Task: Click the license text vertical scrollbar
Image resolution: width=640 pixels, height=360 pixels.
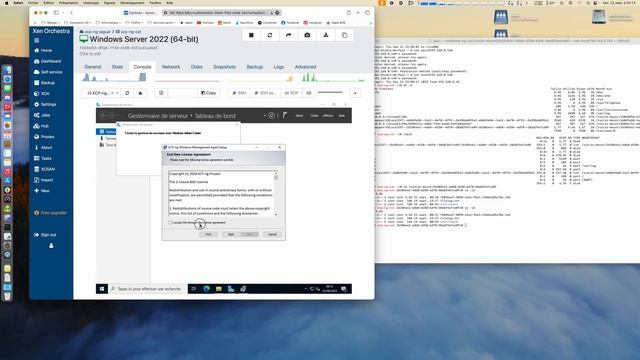Action: 276,193
